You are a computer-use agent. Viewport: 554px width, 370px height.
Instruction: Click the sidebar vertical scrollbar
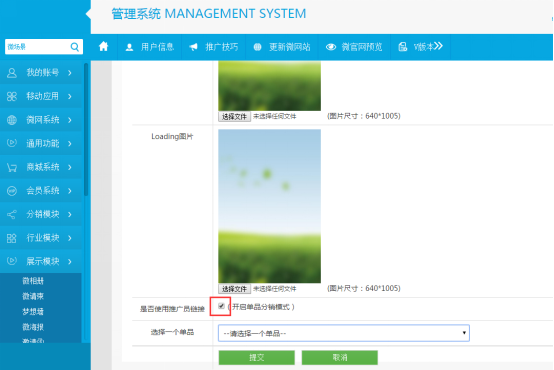(x=86, y=129)
